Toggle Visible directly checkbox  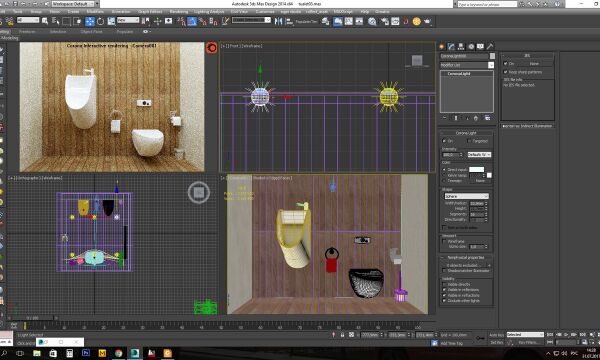[445, 285]
